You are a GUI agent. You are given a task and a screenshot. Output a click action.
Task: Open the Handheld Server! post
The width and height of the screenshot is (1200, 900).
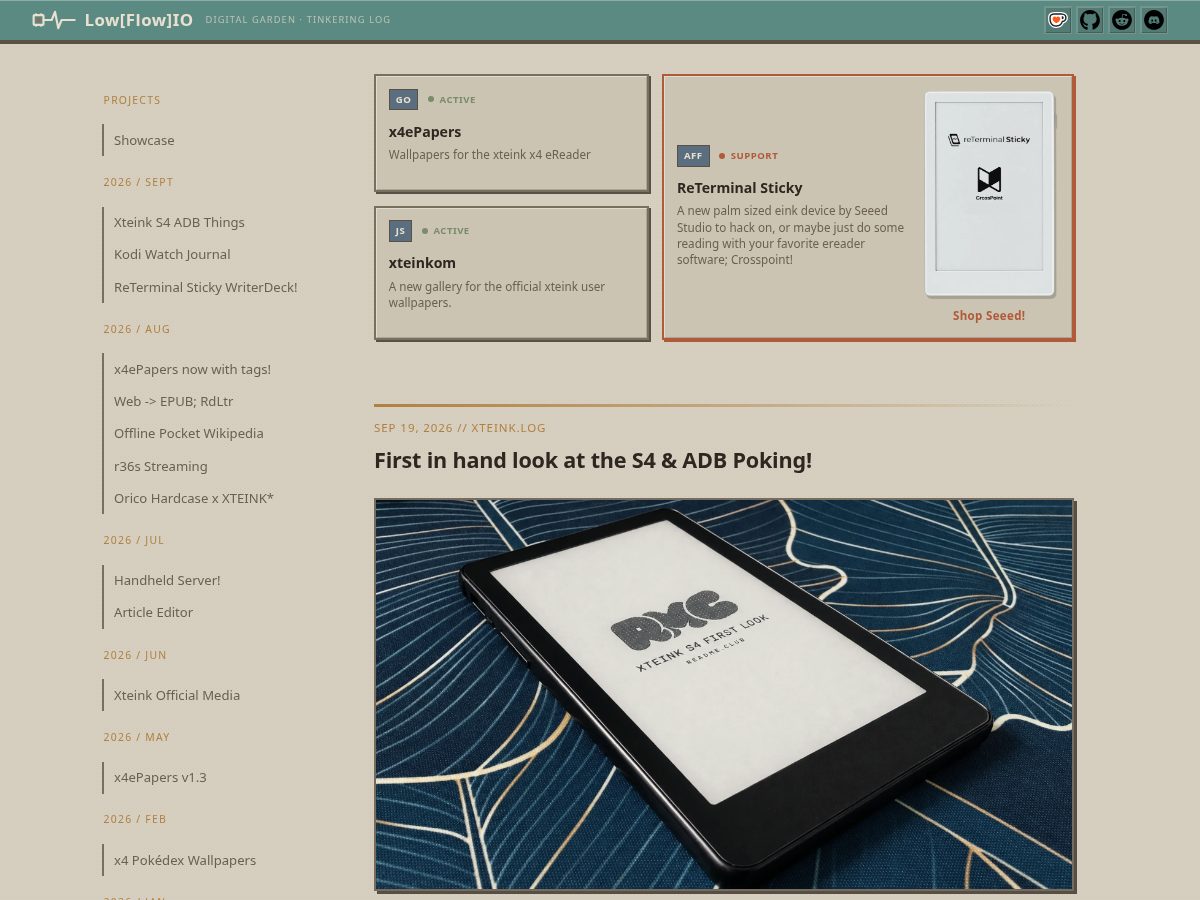pos(167,580)
